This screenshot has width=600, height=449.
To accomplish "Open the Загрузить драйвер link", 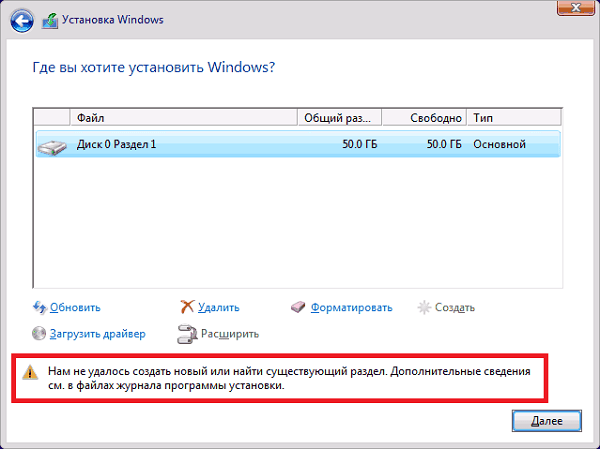I will point(98,333).
